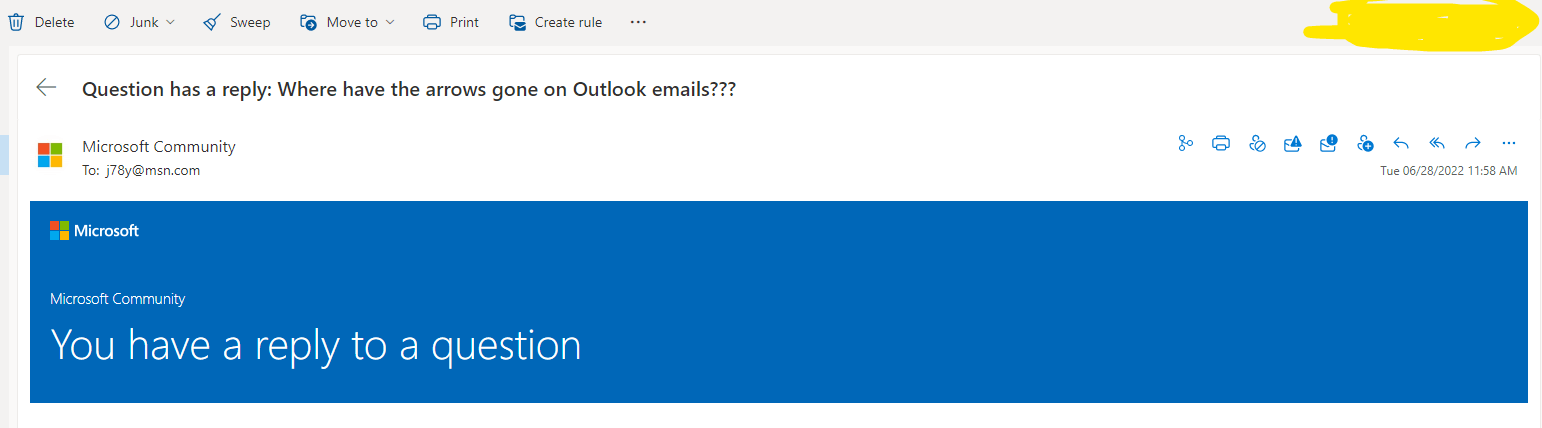Expand the Junk dropdown arrow
The width and height of the screenshot is (1542, 428).
click(x=170, y=22)
